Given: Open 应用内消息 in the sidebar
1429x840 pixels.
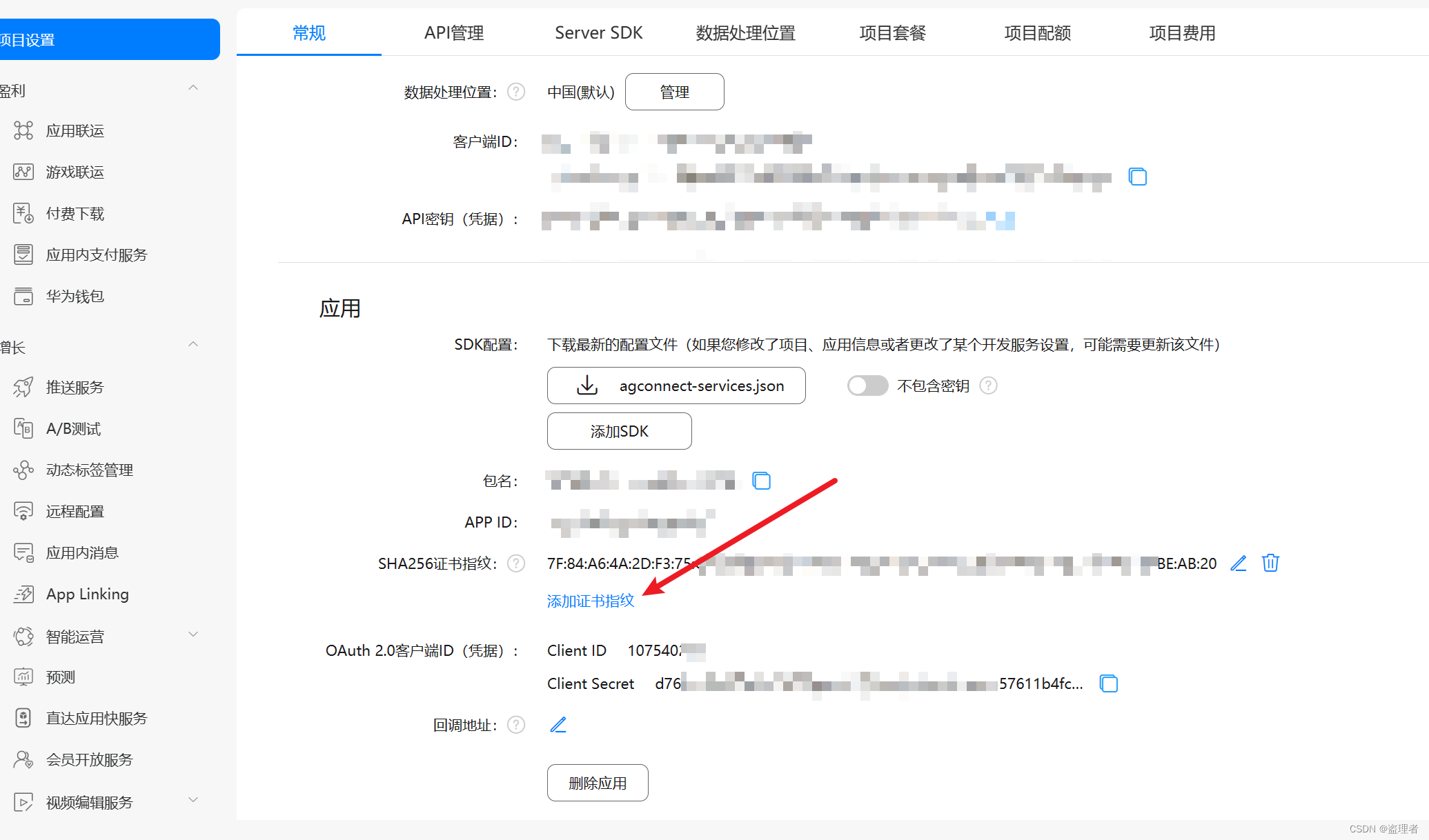Looking at the screenshot, I should [x=82, y=553].
